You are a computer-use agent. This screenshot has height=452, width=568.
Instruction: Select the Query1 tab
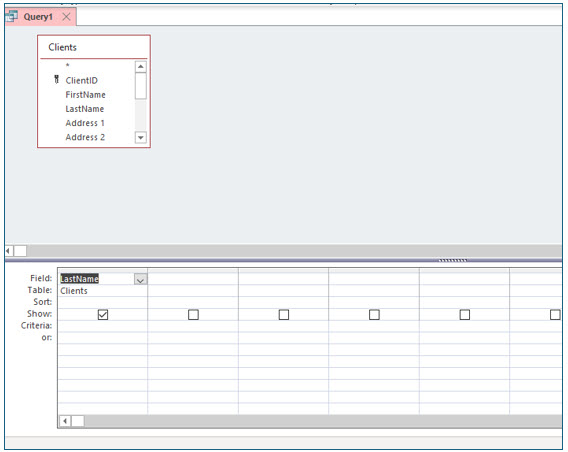(40, 17)
